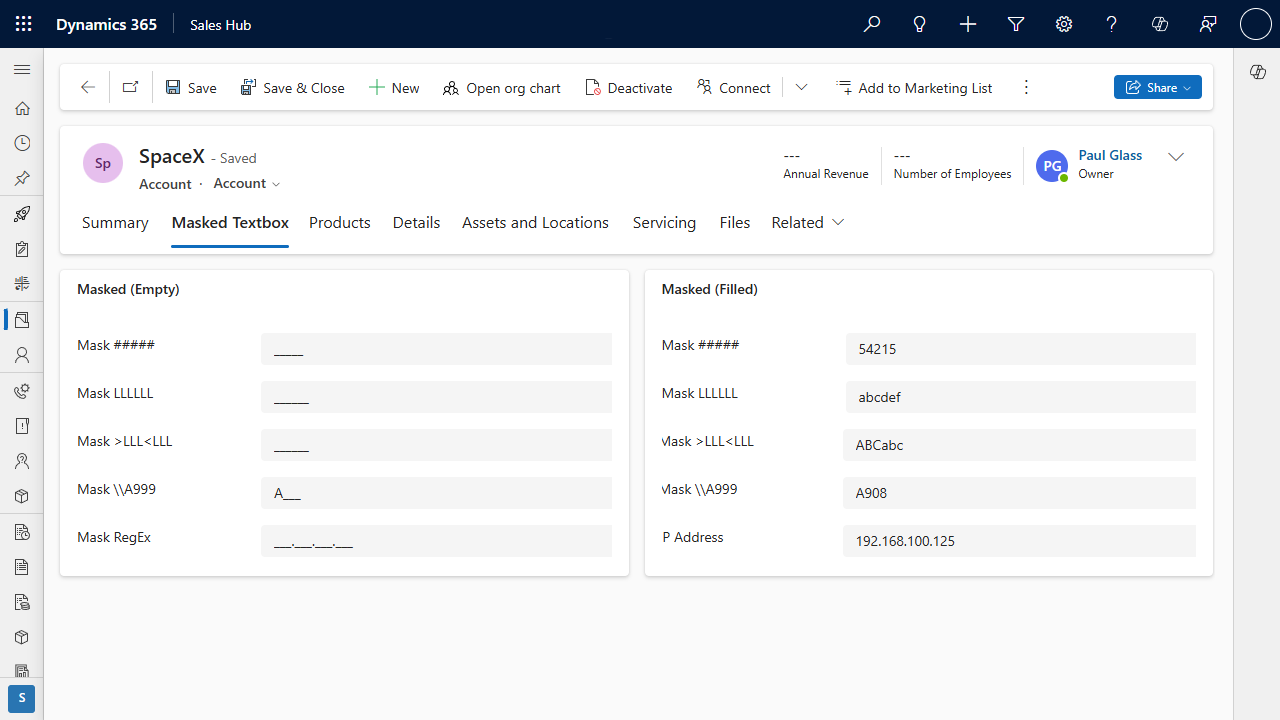Collapse the site map hamburger menu

coord(22,69)
